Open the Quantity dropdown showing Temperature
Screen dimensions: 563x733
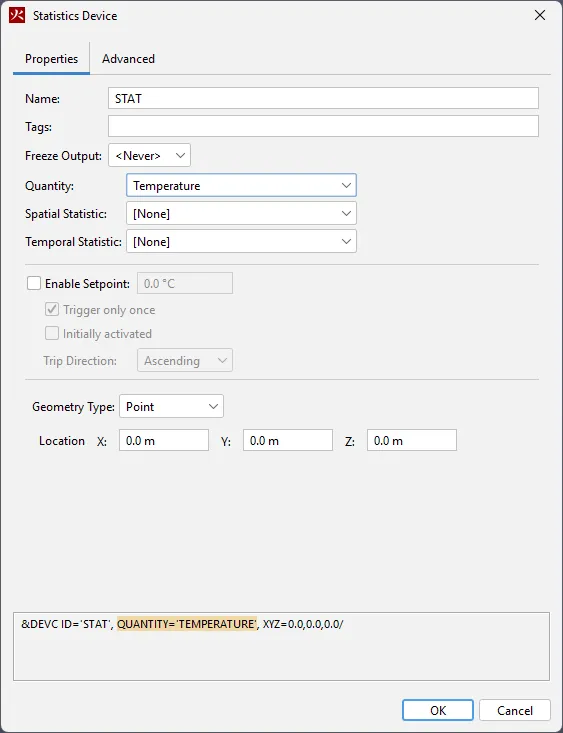(241, 186)
